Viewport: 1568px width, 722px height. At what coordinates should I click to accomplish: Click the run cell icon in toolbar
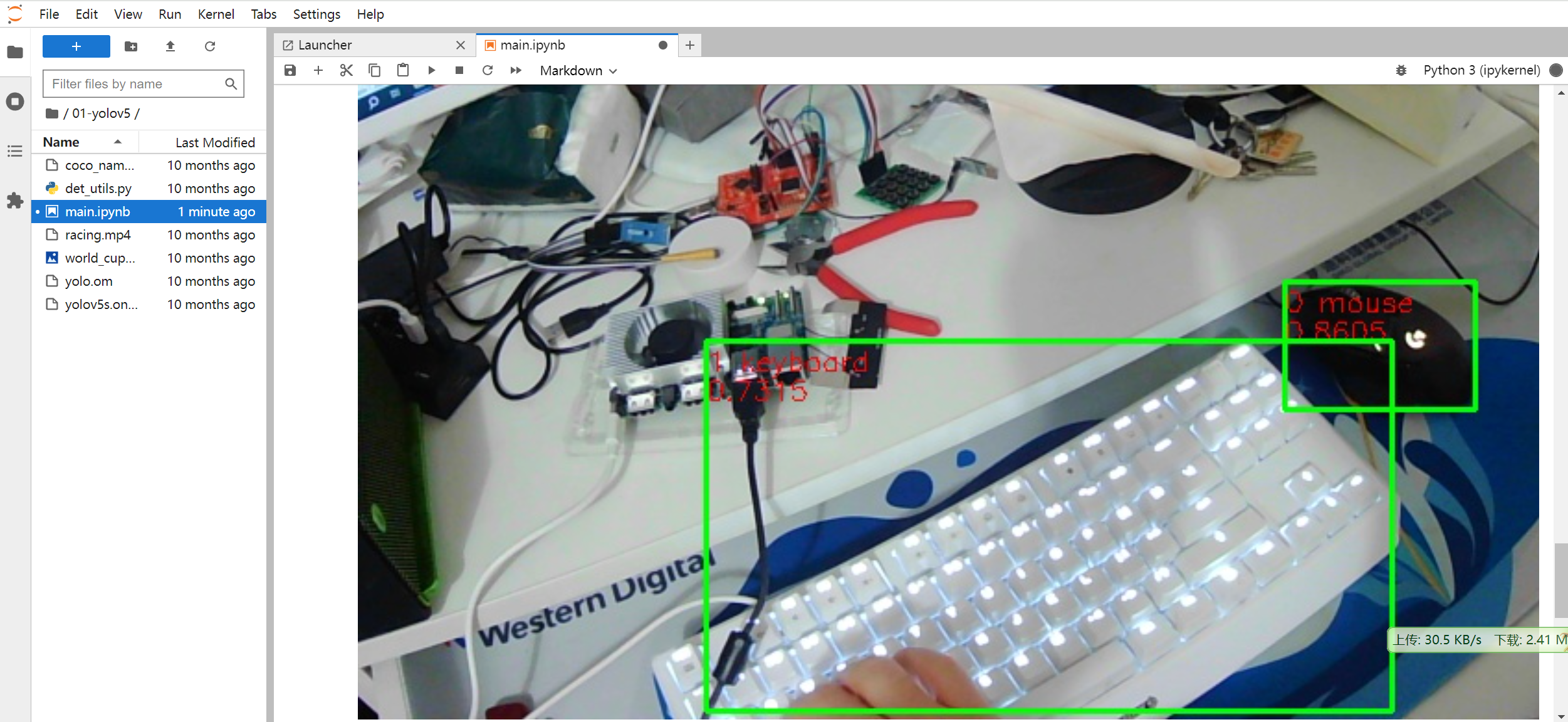coord(431,71)
